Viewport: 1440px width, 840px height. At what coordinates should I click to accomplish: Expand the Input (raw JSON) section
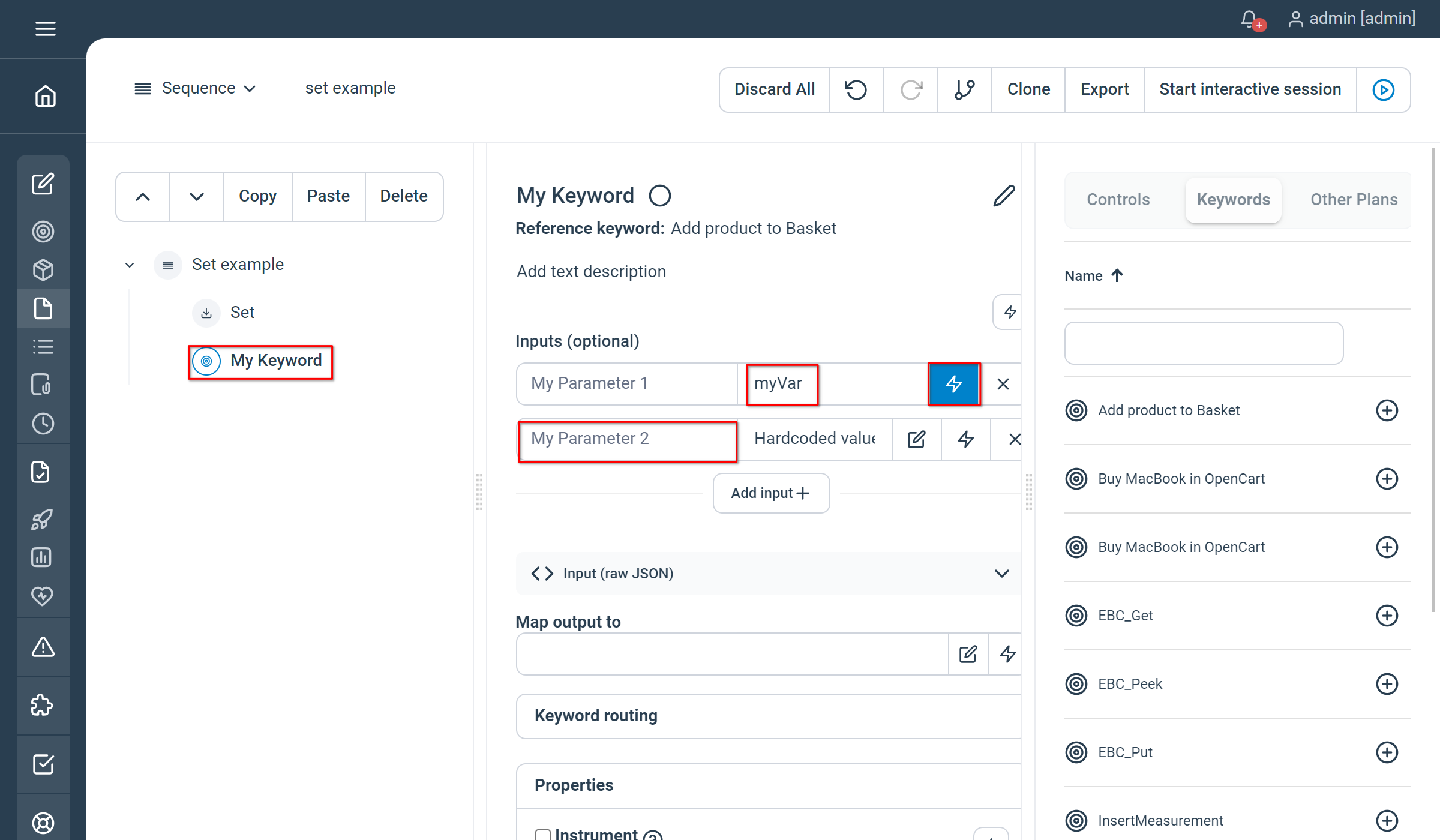pos(1001,574)
